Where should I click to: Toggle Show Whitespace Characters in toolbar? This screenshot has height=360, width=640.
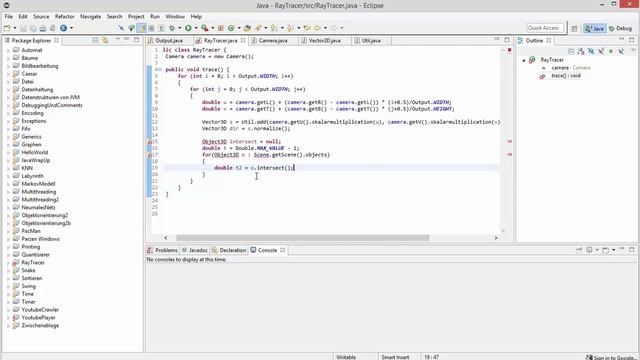coord(162,28)
